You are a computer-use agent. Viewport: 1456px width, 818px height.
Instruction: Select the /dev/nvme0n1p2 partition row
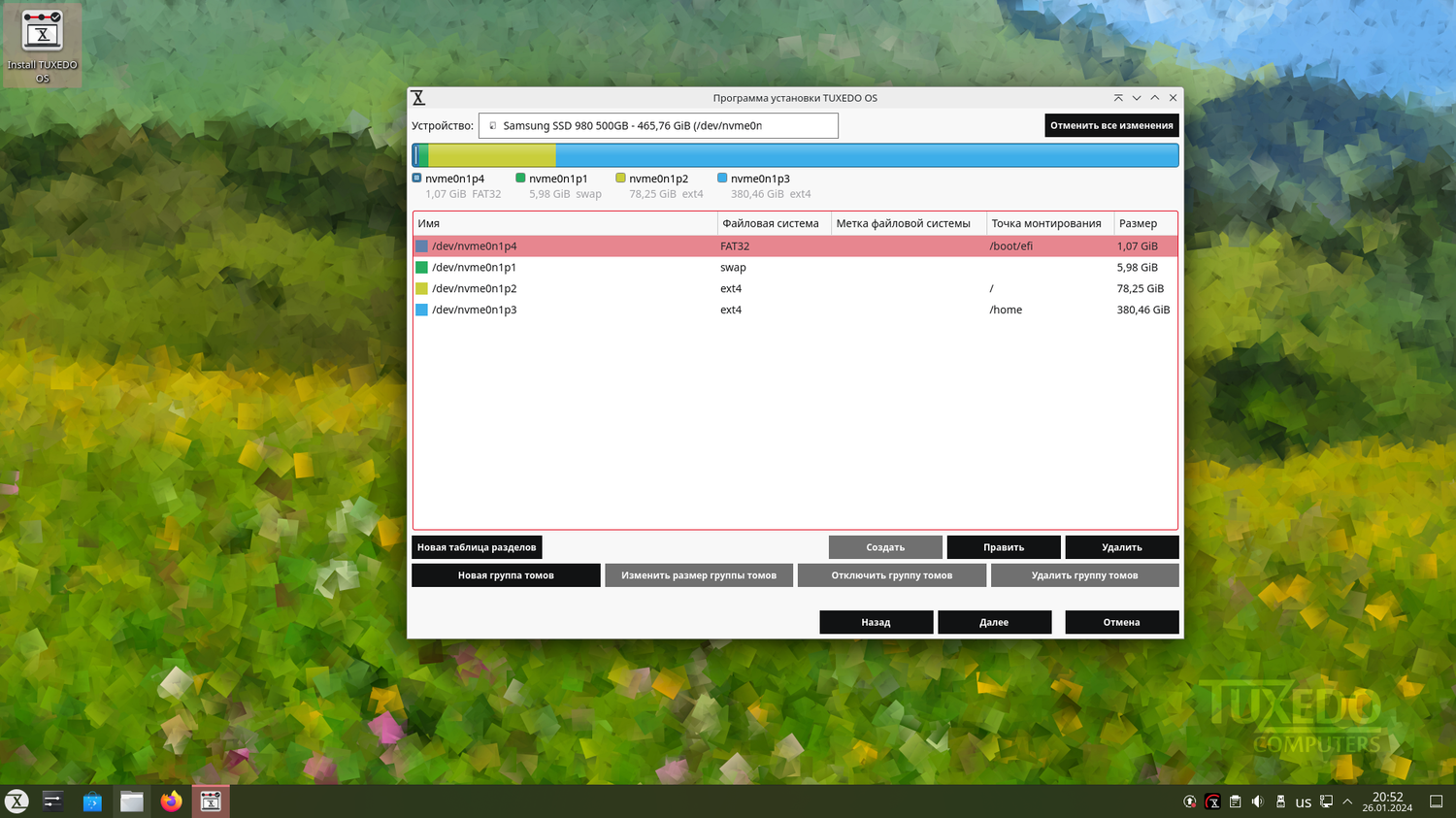click(x=795, y=289)
